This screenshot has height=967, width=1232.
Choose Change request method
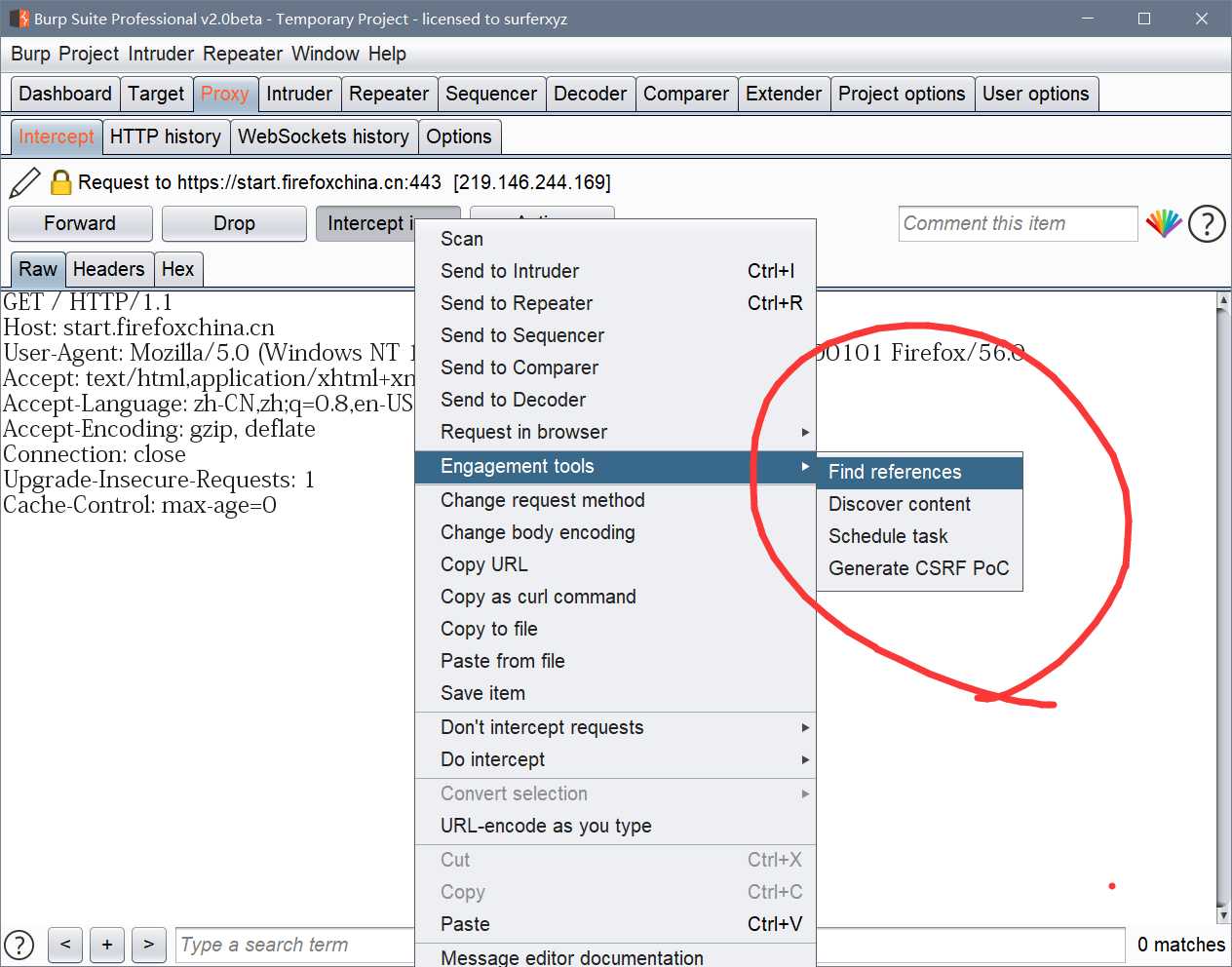pos(615,500)
